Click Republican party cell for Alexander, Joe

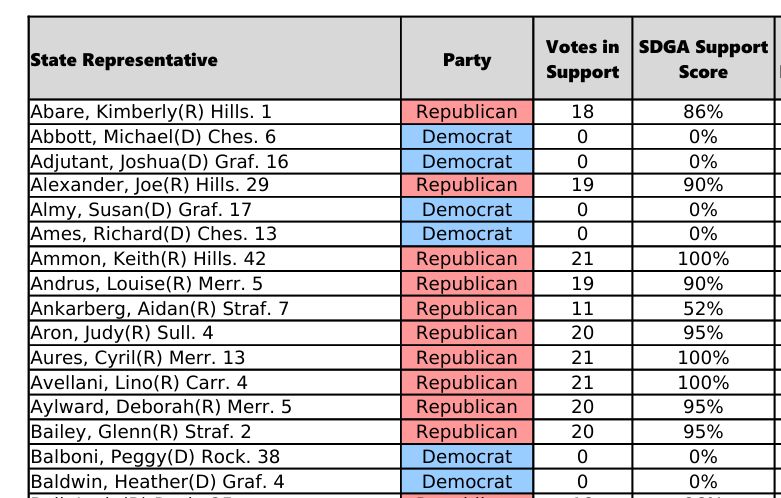[x=466, y=185]
